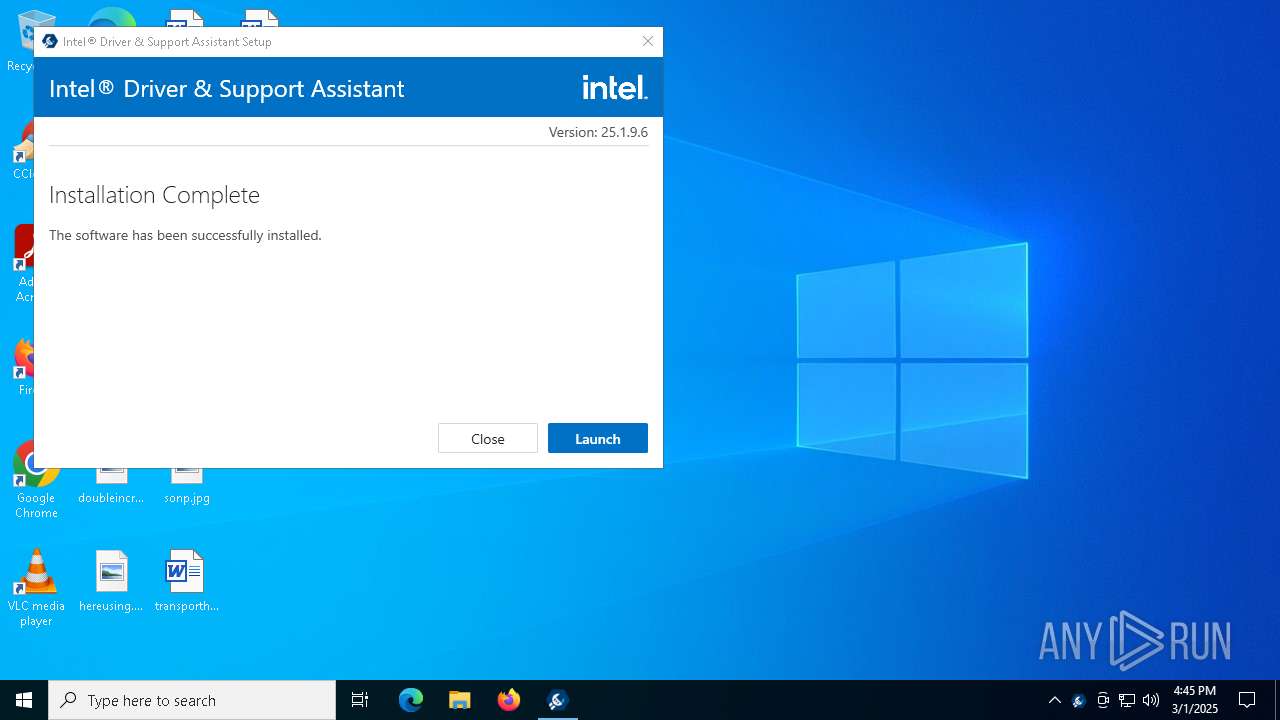Screen dimensions: 1280x720
Task: Open the clock showing 4:45 PM
Action: click(x=1195, y=700)
